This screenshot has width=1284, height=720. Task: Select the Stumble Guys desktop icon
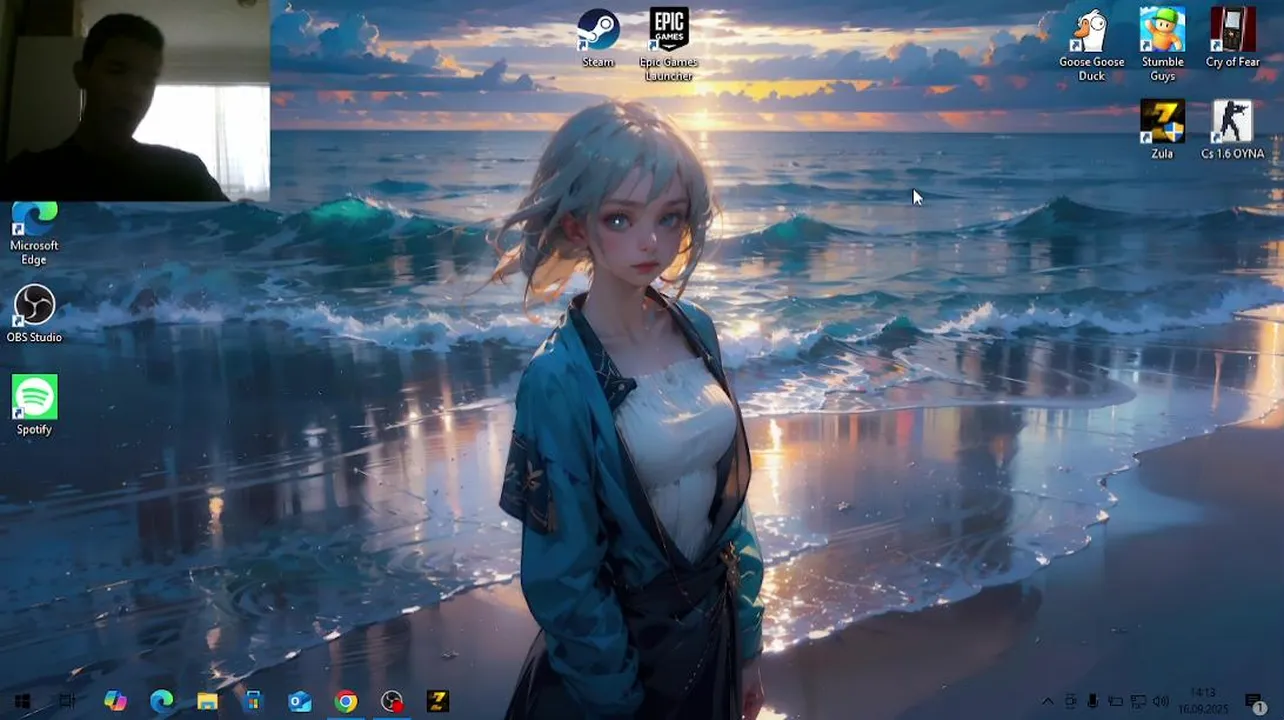pyautogui.click(x=1162, y=45)
